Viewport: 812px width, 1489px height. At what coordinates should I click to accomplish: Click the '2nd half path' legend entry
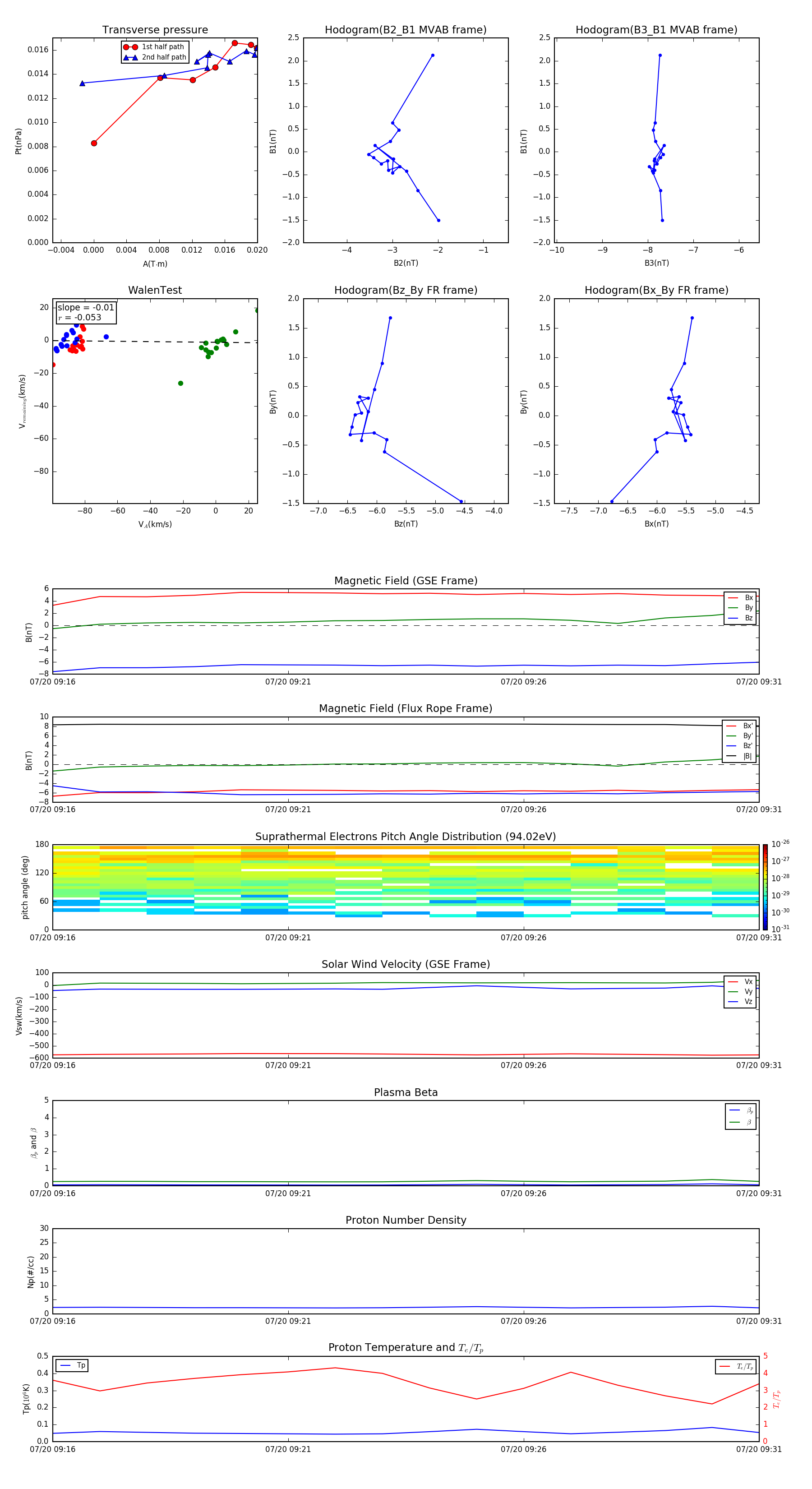point(155,57)
